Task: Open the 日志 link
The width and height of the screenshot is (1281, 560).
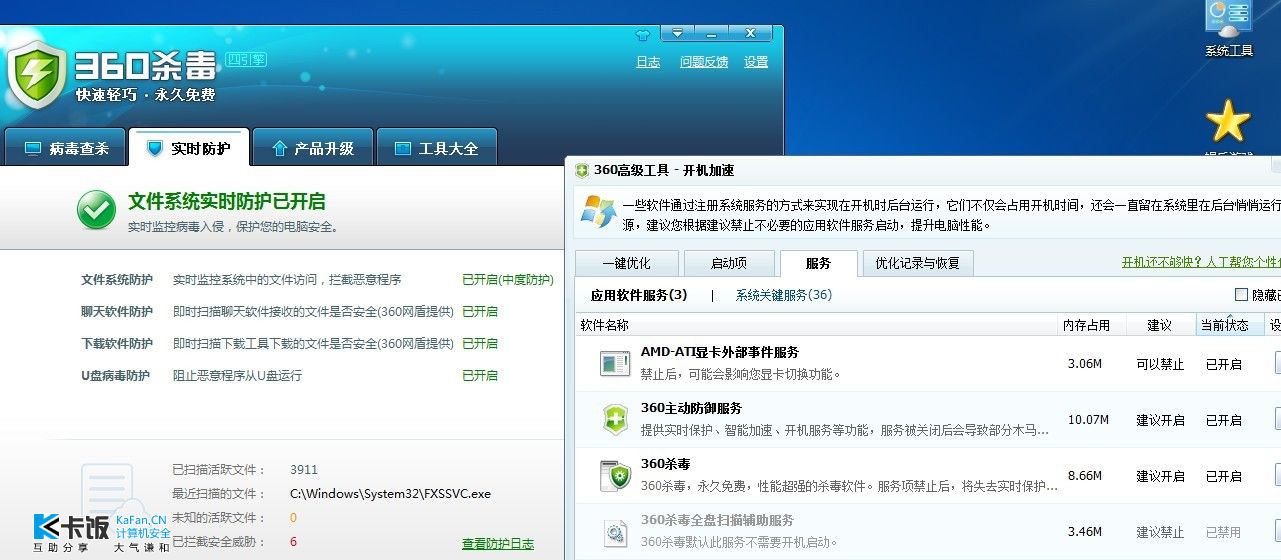Action: [648, 62]
